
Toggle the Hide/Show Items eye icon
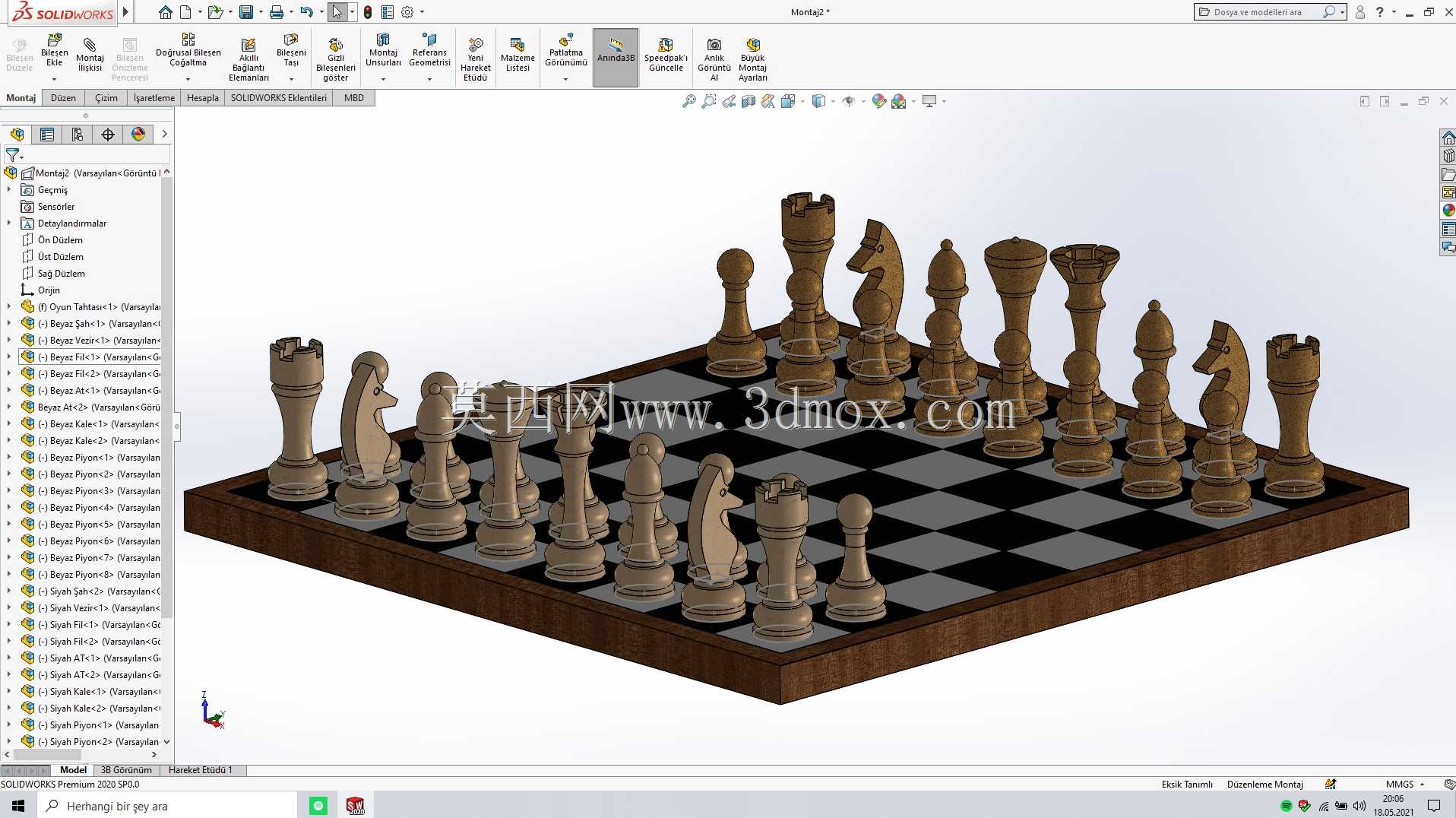(849, 101)
